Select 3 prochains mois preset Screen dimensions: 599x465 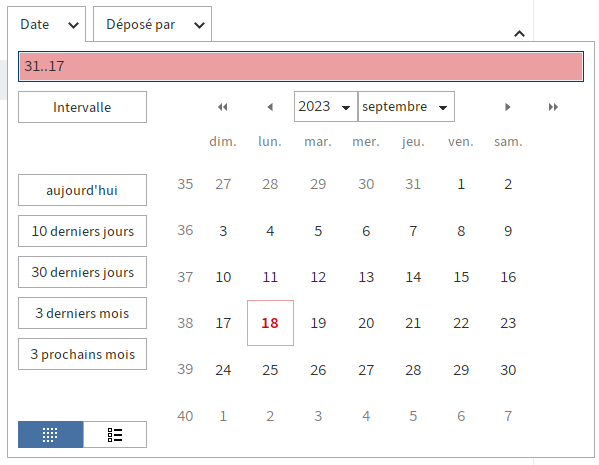[x=82, y=354]
